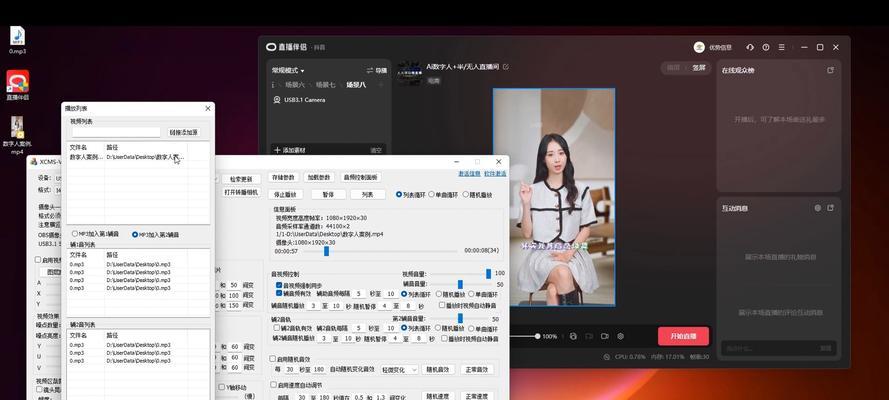Image resolution: width=889 pixels, height=400 pixels.
Task: Open the 常规模式 mode dropdown
Action: coord(288,70)
